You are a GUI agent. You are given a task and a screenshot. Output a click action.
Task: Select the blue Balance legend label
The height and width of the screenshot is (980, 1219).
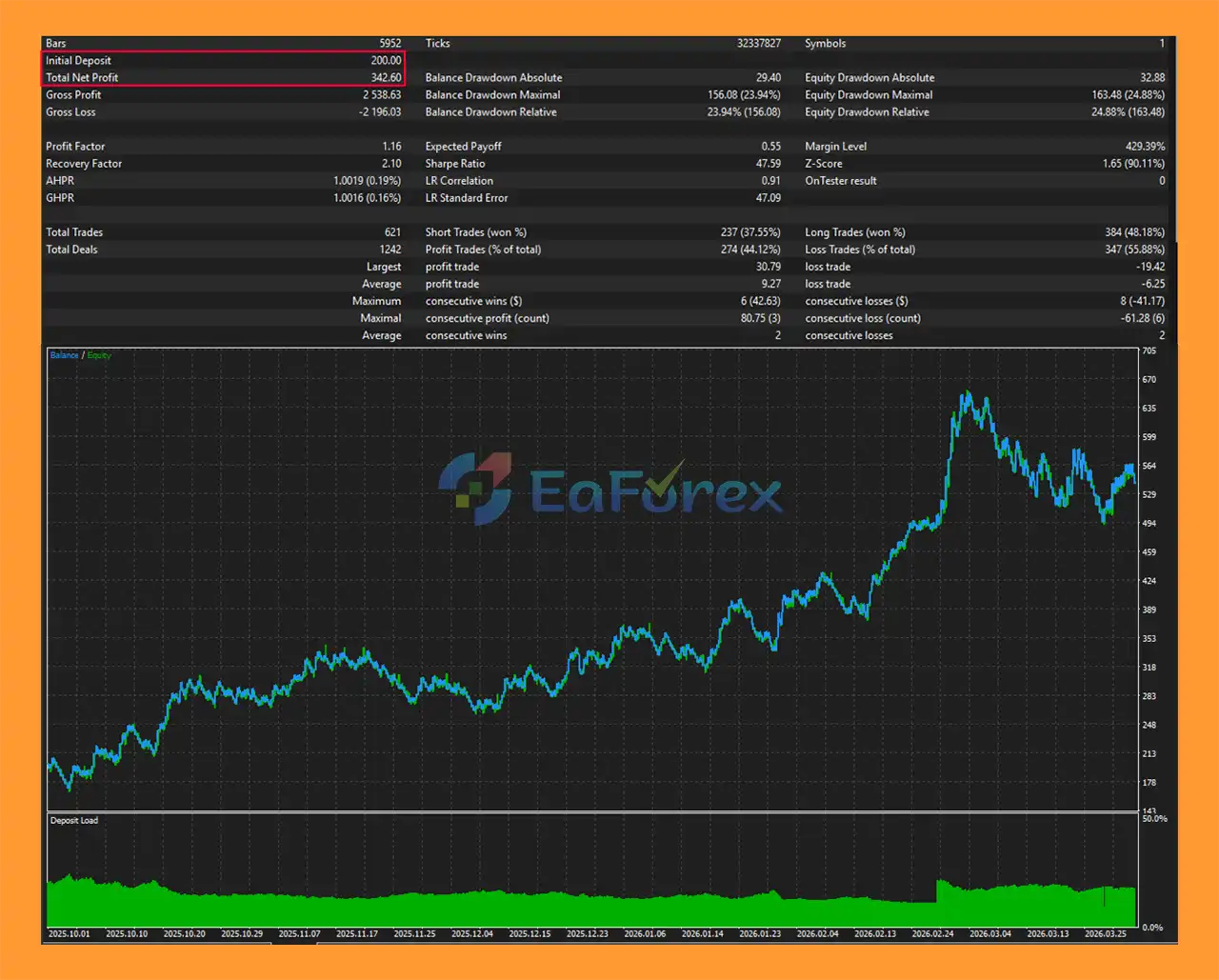pos(64,355)
